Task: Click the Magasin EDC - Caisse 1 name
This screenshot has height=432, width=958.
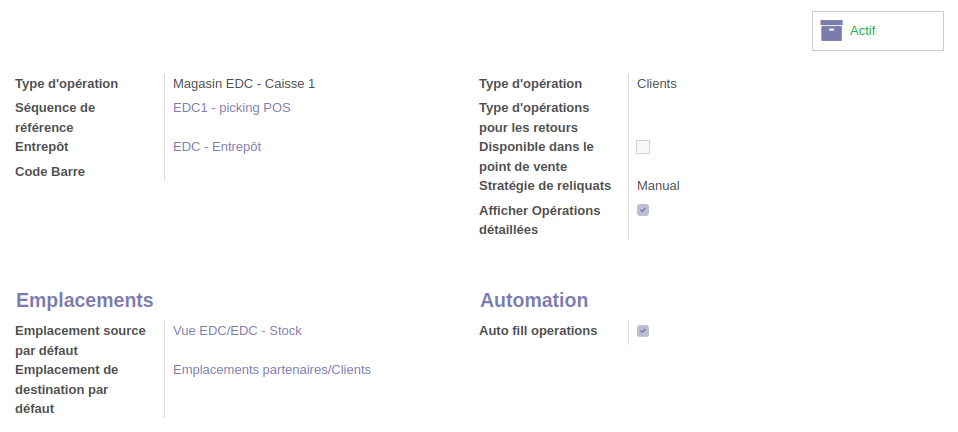Action: coord(244,84)
